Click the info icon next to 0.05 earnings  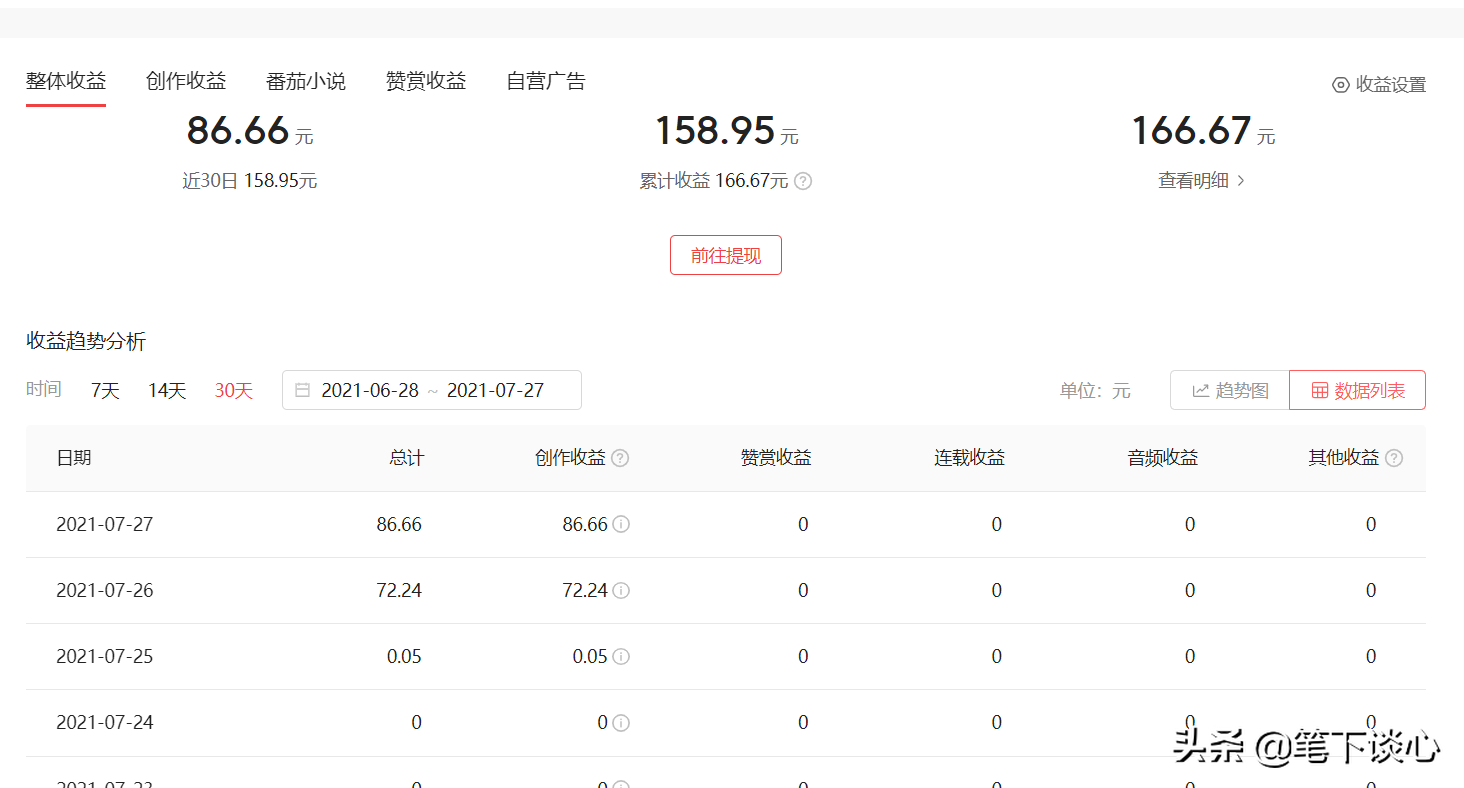(x=621, y=656)
